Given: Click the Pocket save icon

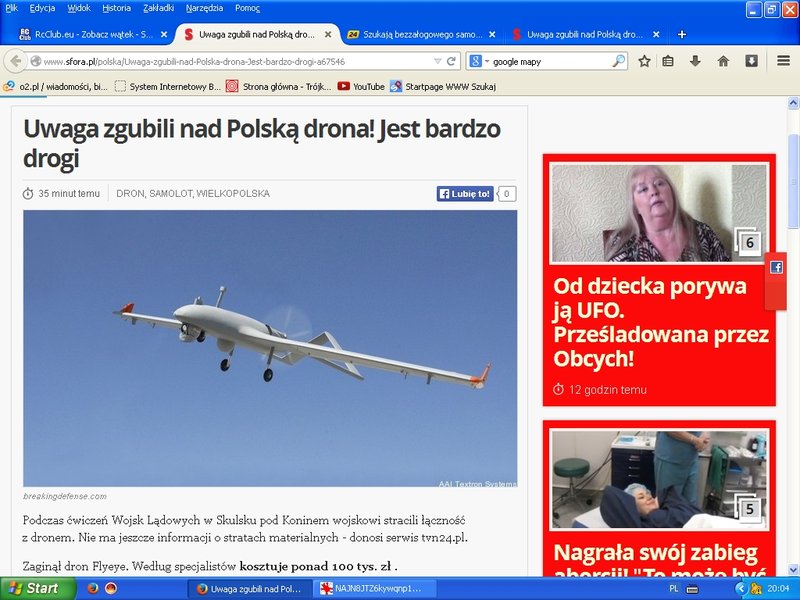Looking at the screenshot, I should pyautogui.click(x=751, y=61).
